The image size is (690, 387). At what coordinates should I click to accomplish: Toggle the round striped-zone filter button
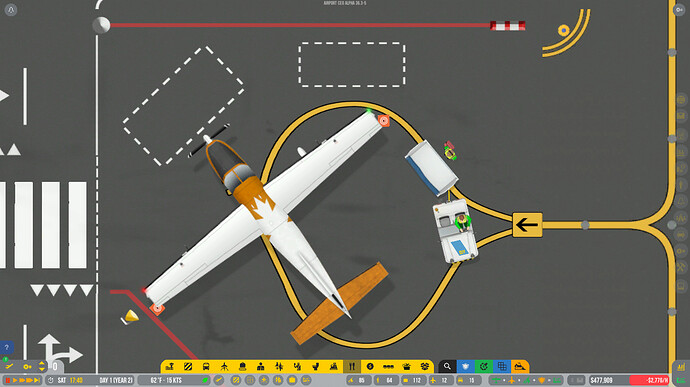tap(236, 380)
